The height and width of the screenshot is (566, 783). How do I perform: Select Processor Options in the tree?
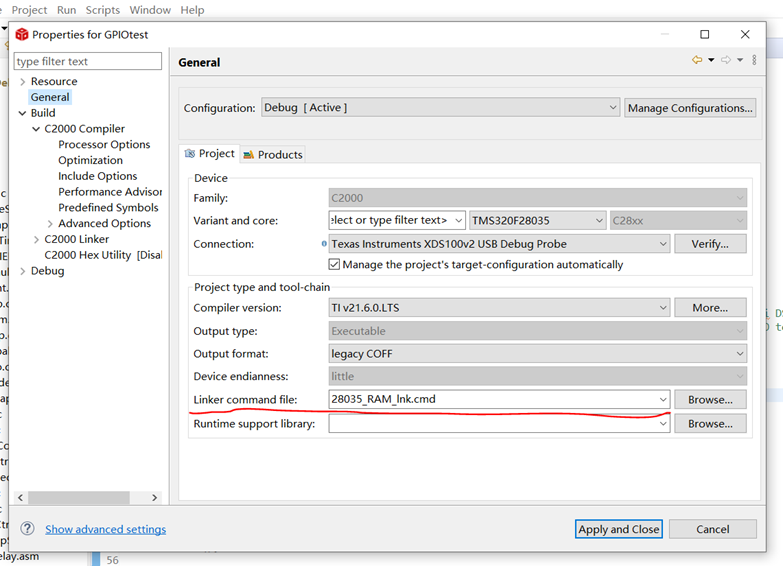[104, 145]
